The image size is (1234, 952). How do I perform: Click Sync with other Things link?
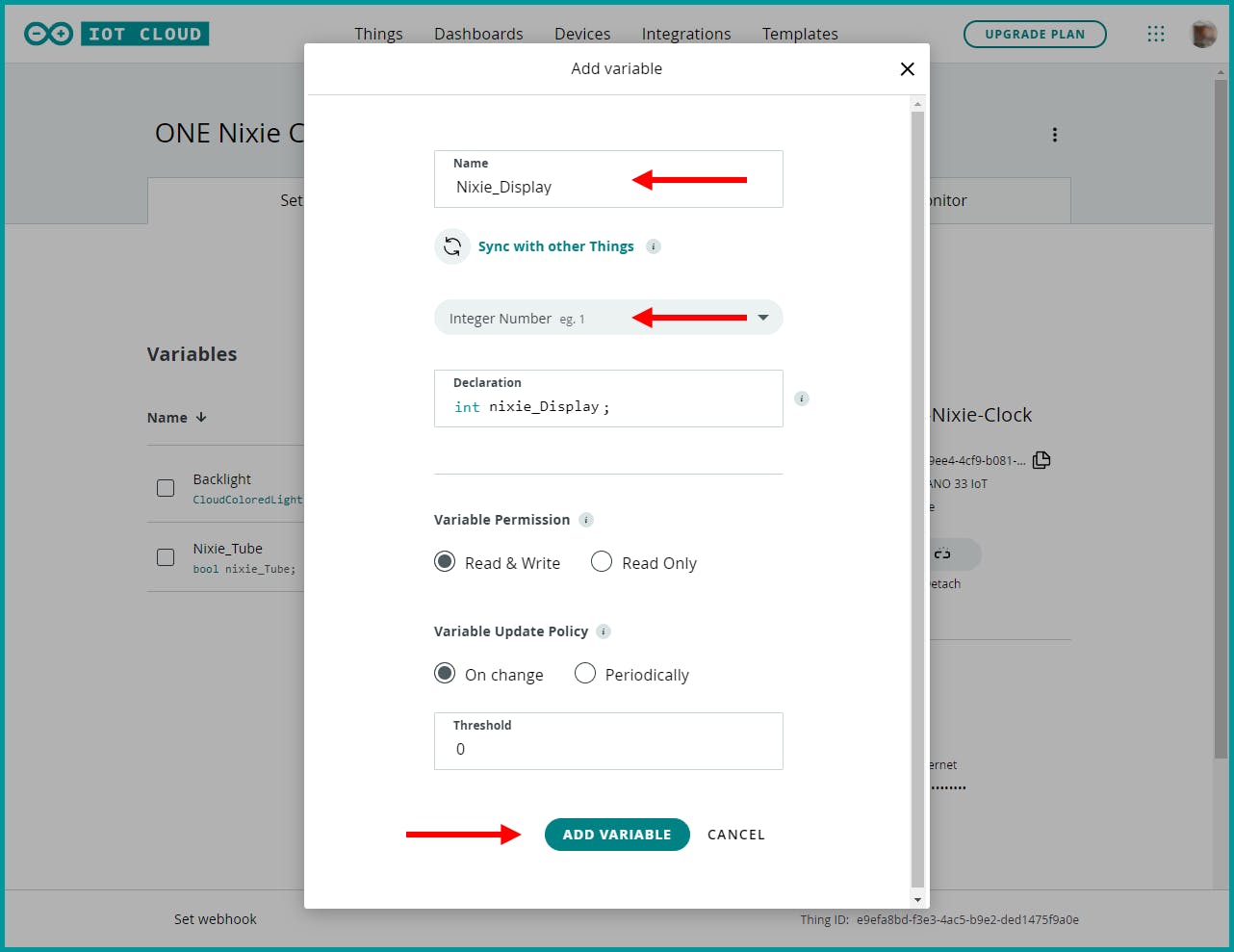(556, 246)
